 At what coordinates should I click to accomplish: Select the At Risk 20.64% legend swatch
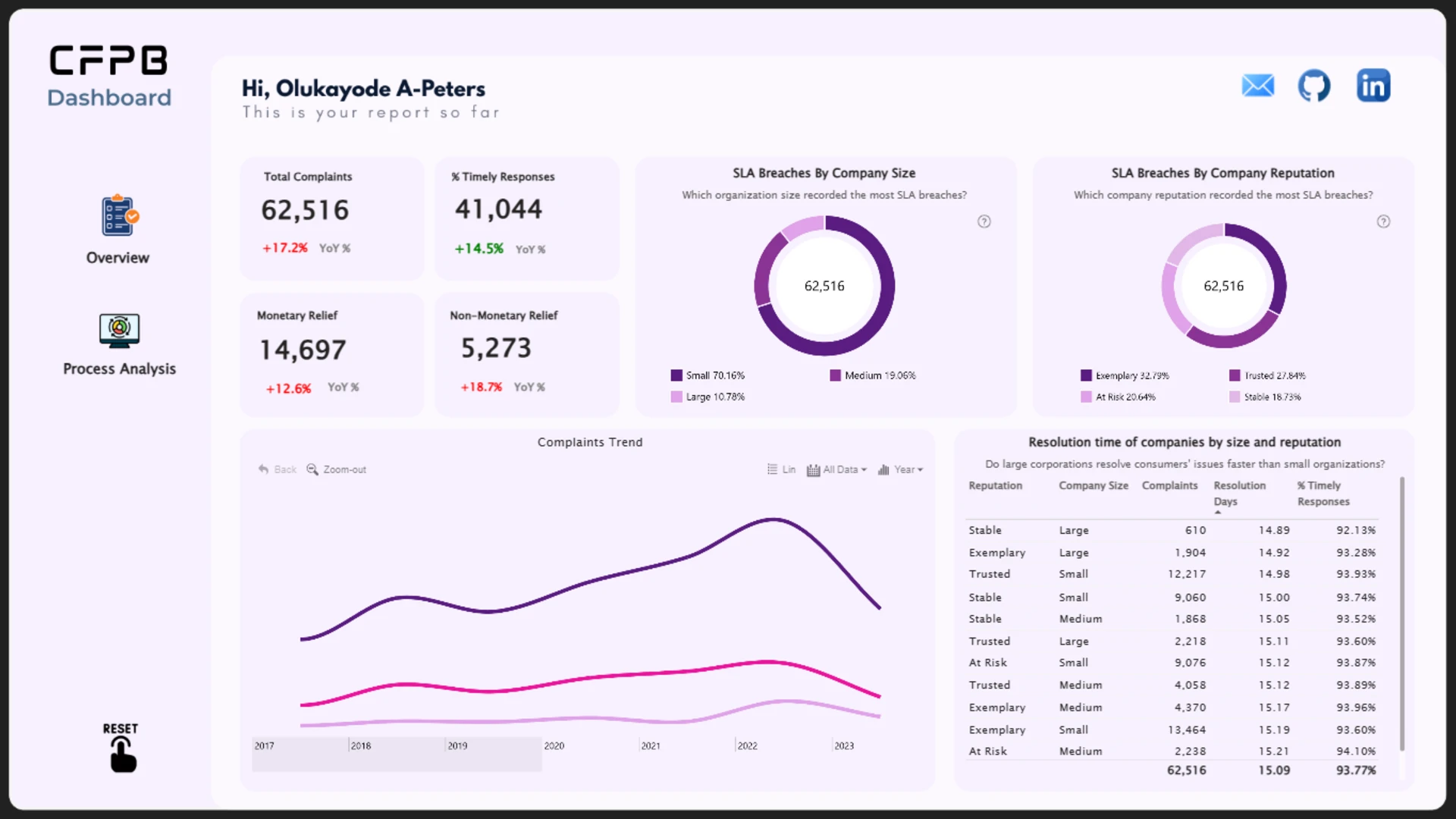[x=1086, y=397]
